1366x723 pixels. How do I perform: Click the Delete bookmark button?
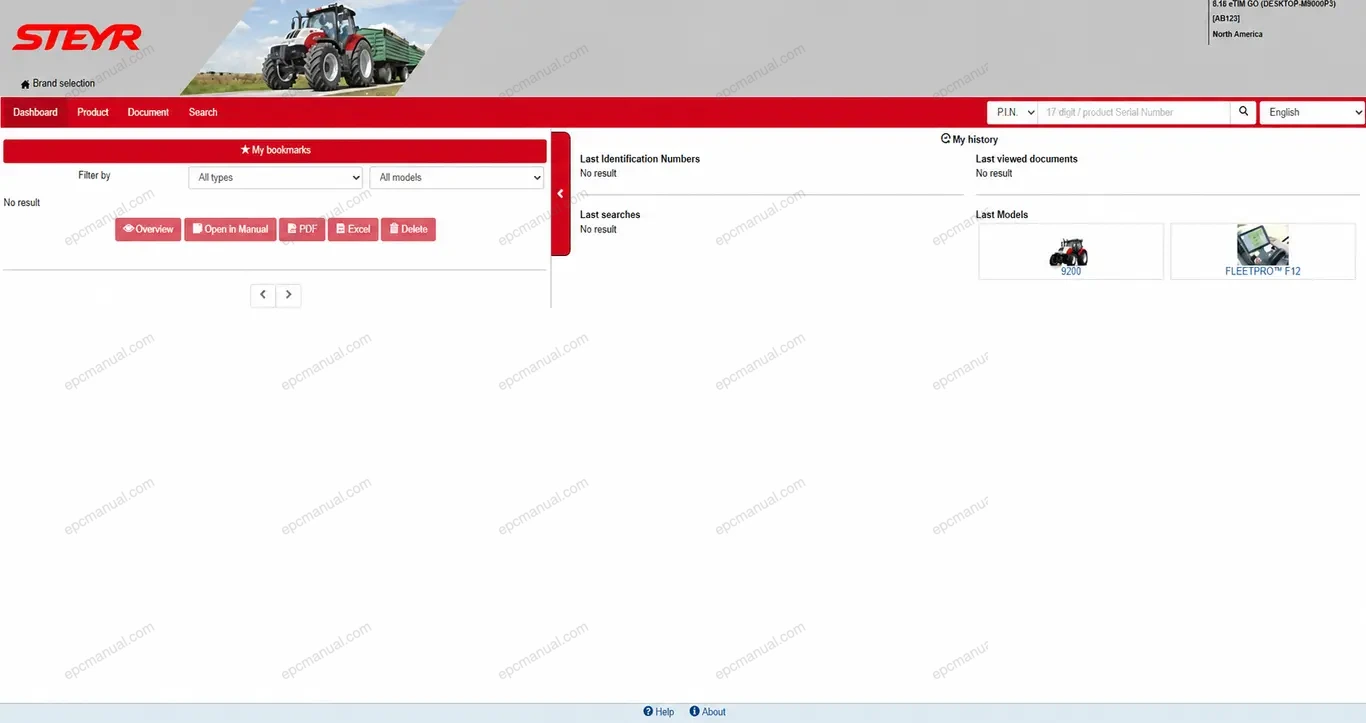pos(408,229)
